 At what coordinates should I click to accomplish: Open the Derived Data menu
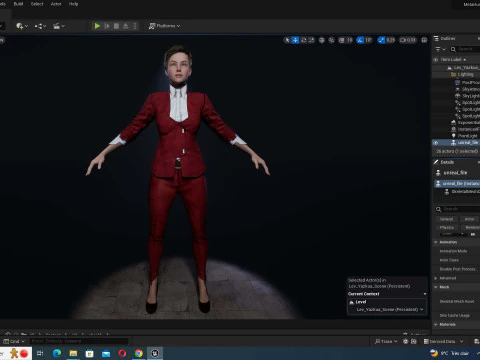(x=443, y=341)
